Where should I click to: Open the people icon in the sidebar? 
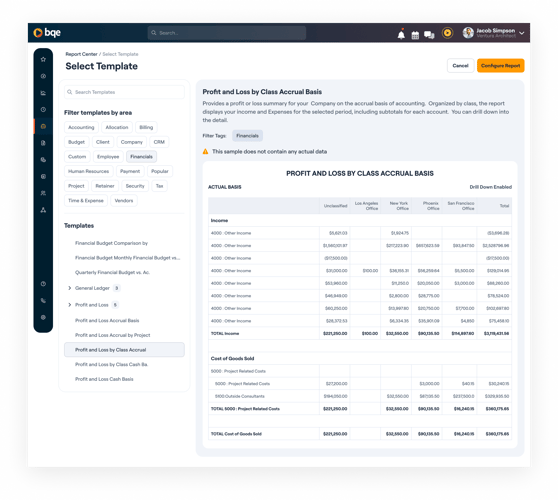tap(43, 193)
